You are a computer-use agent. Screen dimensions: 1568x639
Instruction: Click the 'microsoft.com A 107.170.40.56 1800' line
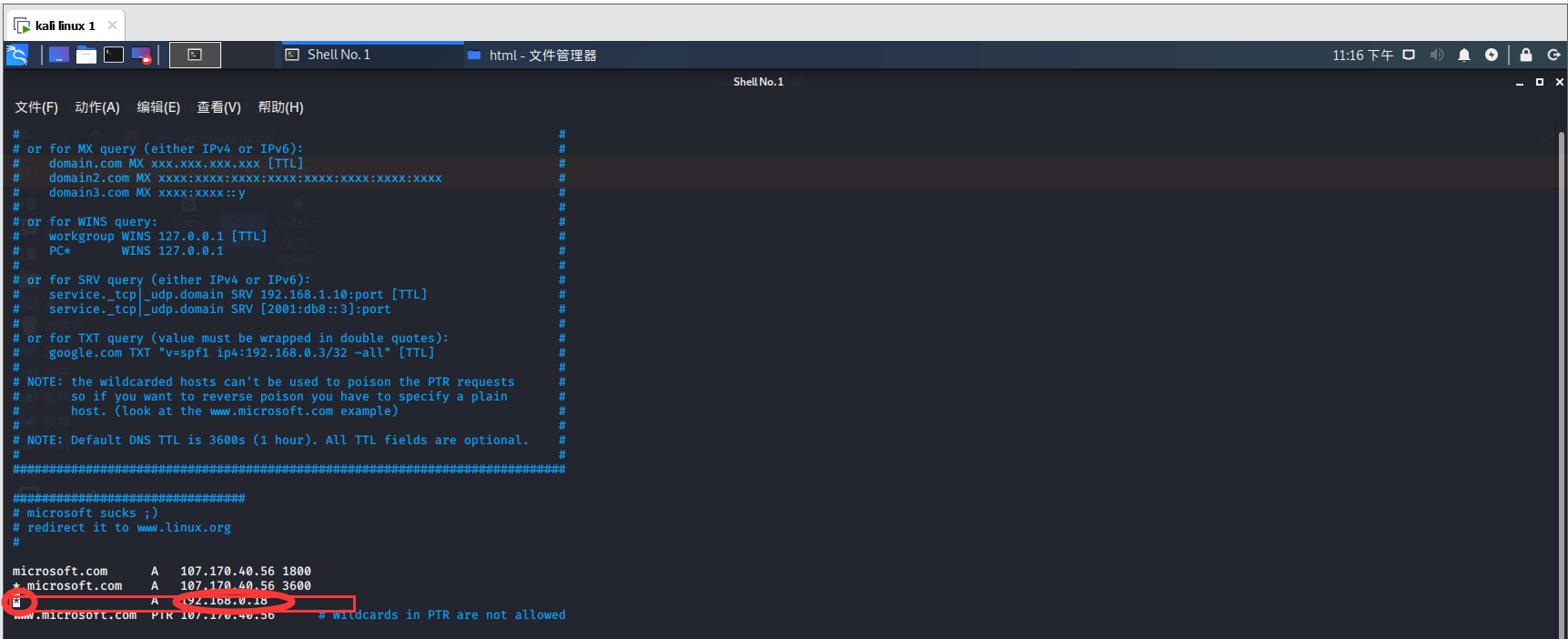162,572
